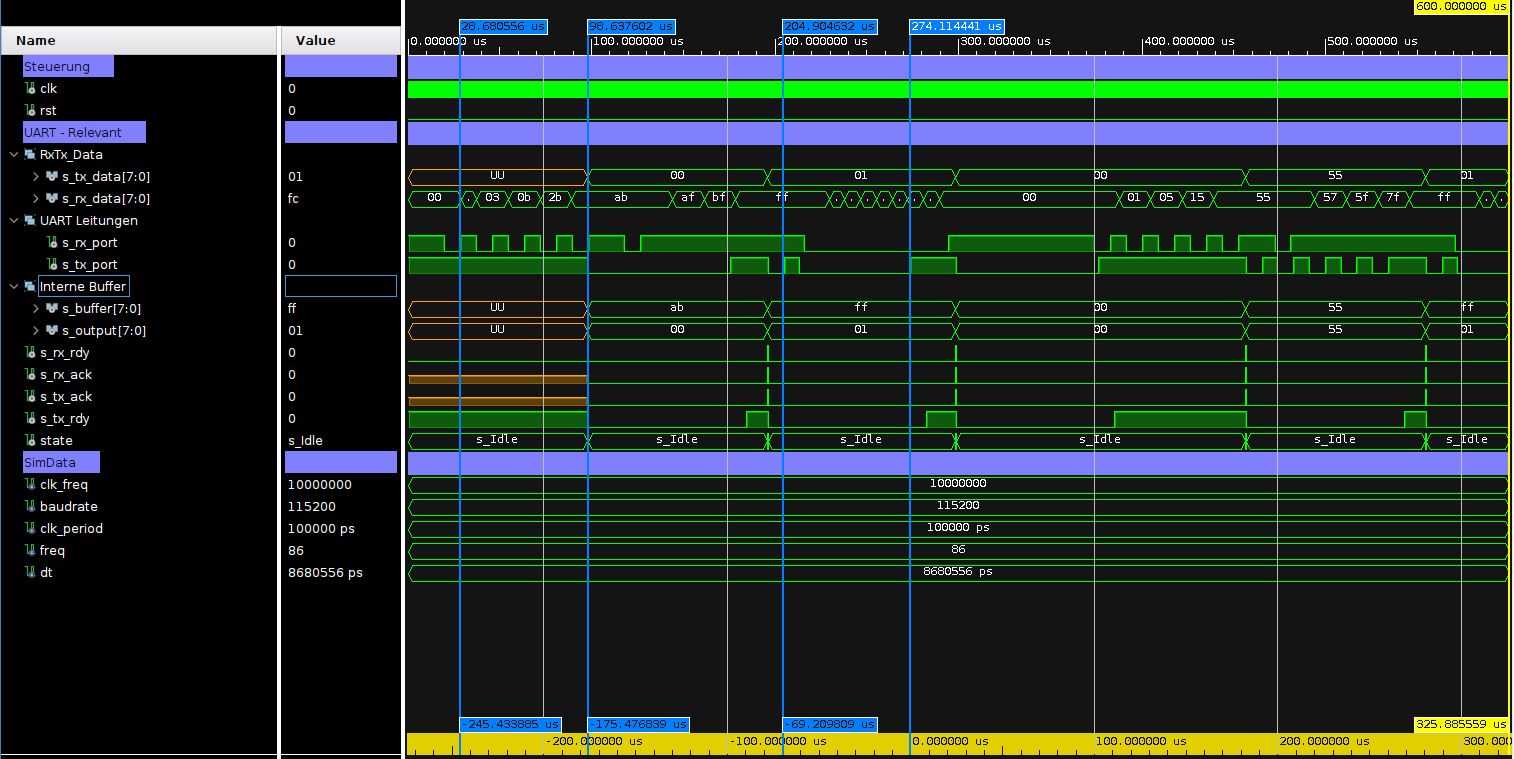Viewport: 1514px width, 759px height.
Task: Click the Interne Buffer name edit field
Action: (84, 287)
